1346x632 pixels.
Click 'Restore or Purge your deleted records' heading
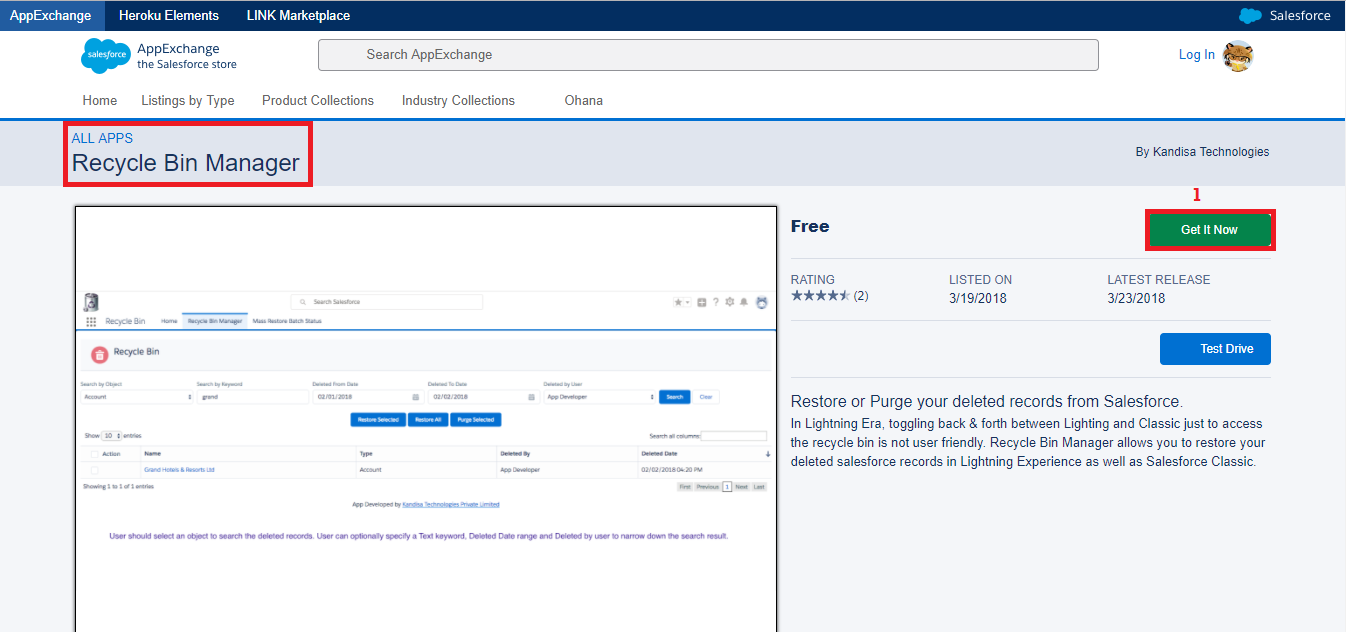[986, 401]
